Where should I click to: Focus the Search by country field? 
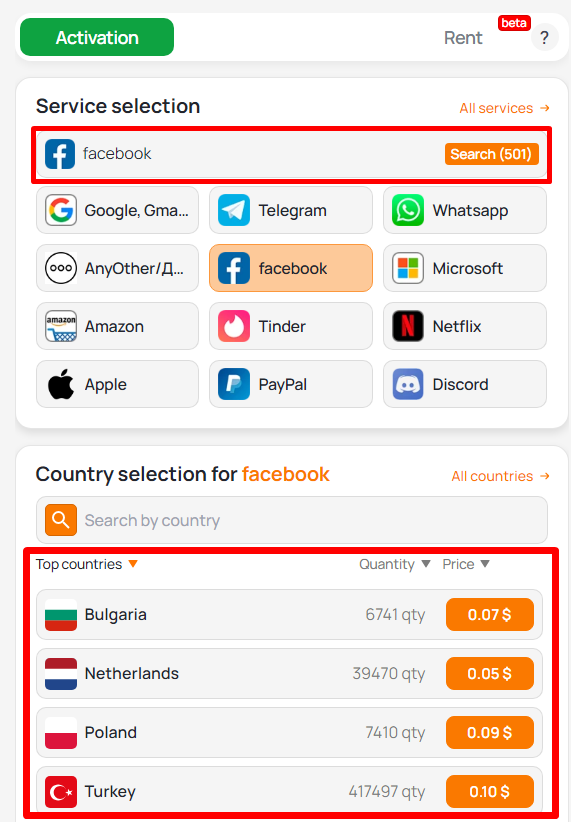click(x=292, y=520)
